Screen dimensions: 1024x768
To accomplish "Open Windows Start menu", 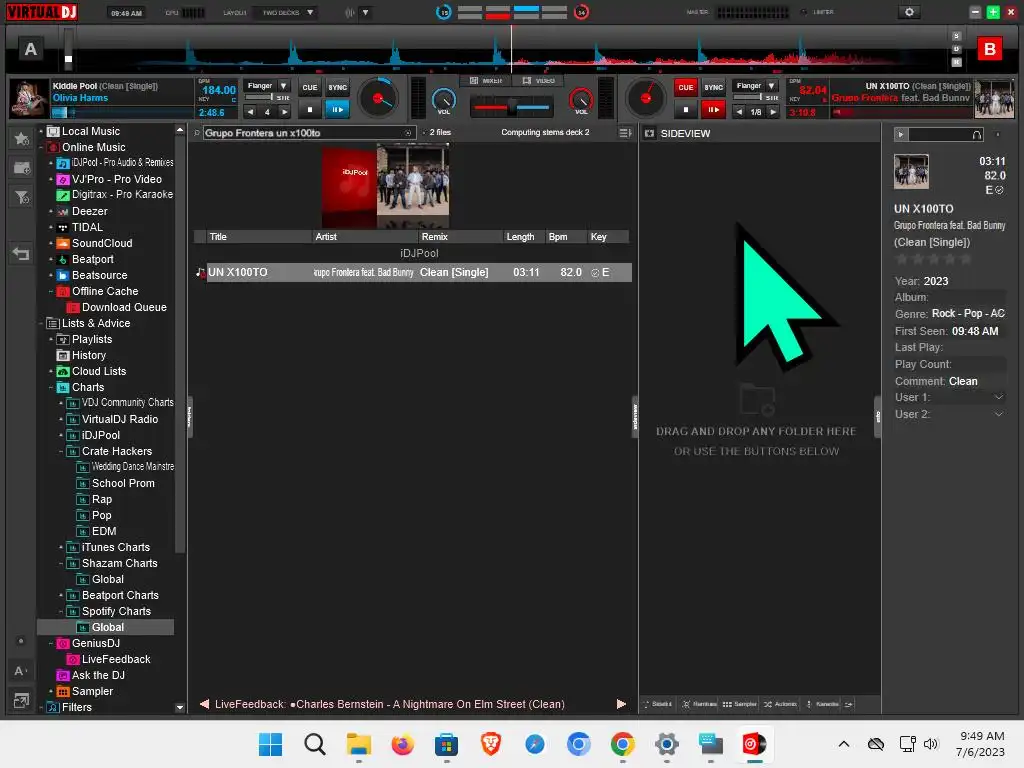I will pos(270,744).
